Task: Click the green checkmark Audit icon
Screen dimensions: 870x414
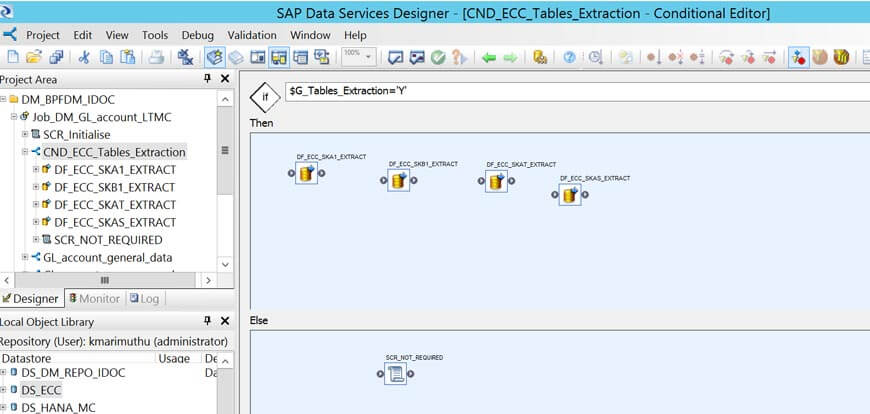Action: coord(438,57)
